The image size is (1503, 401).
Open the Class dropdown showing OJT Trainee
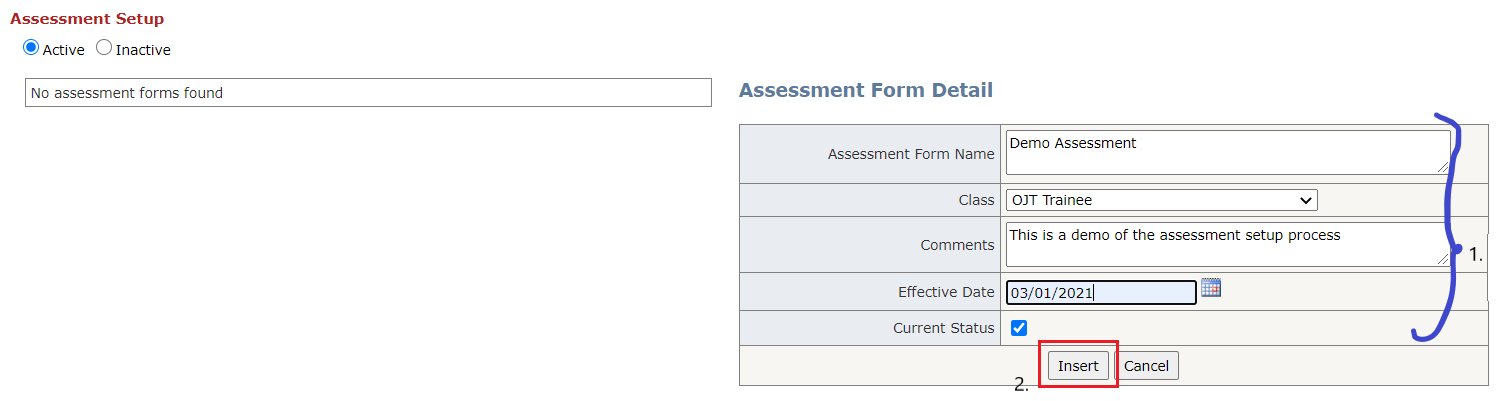click(x=1160, y=200)
